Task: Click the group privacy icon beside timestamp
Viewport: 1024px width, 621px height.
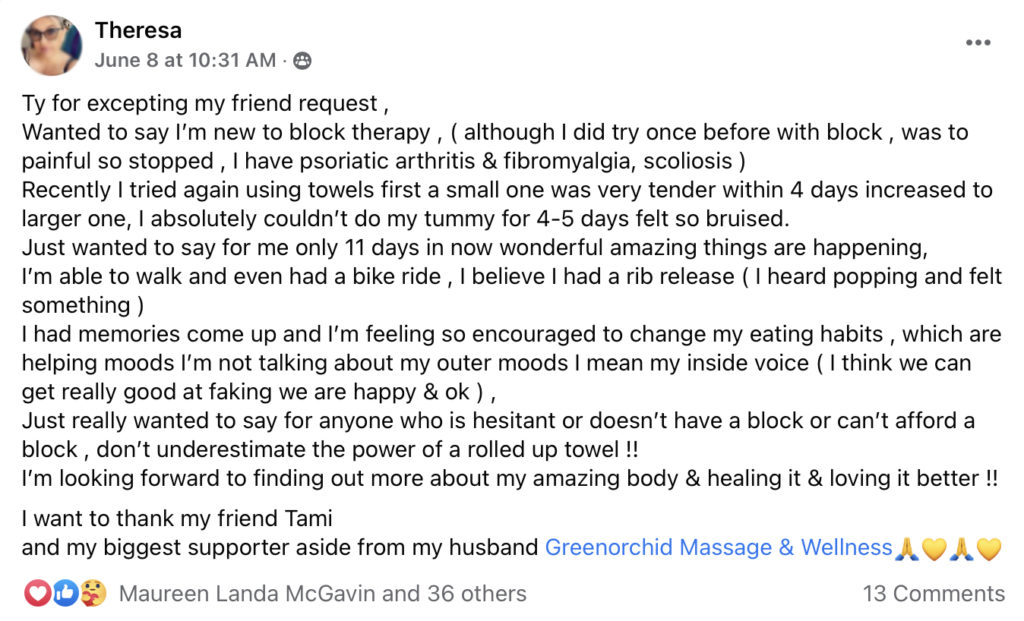Action: [301, 60]
